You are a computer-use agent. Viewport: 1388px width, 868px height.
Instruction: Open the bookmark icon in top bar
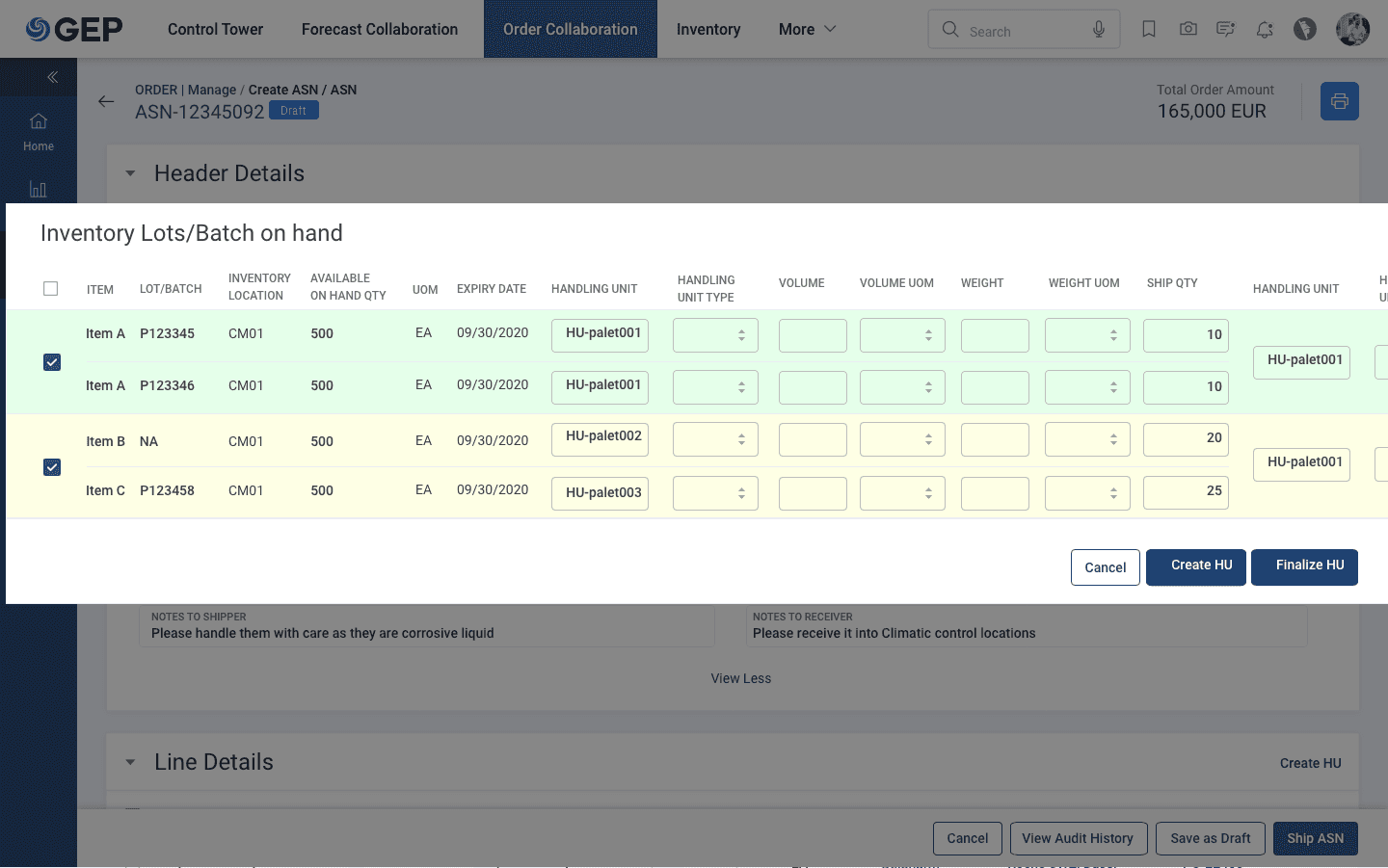pos(1148,29)
